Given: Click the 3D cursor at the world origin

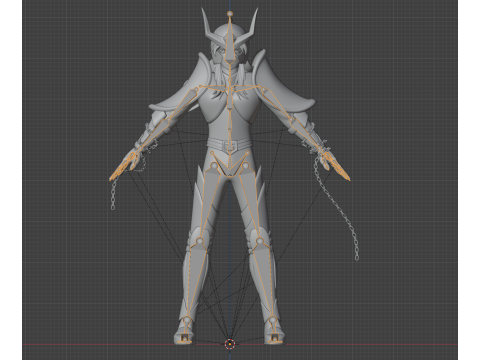Looking at the screenshot, I should click(230, 344).
